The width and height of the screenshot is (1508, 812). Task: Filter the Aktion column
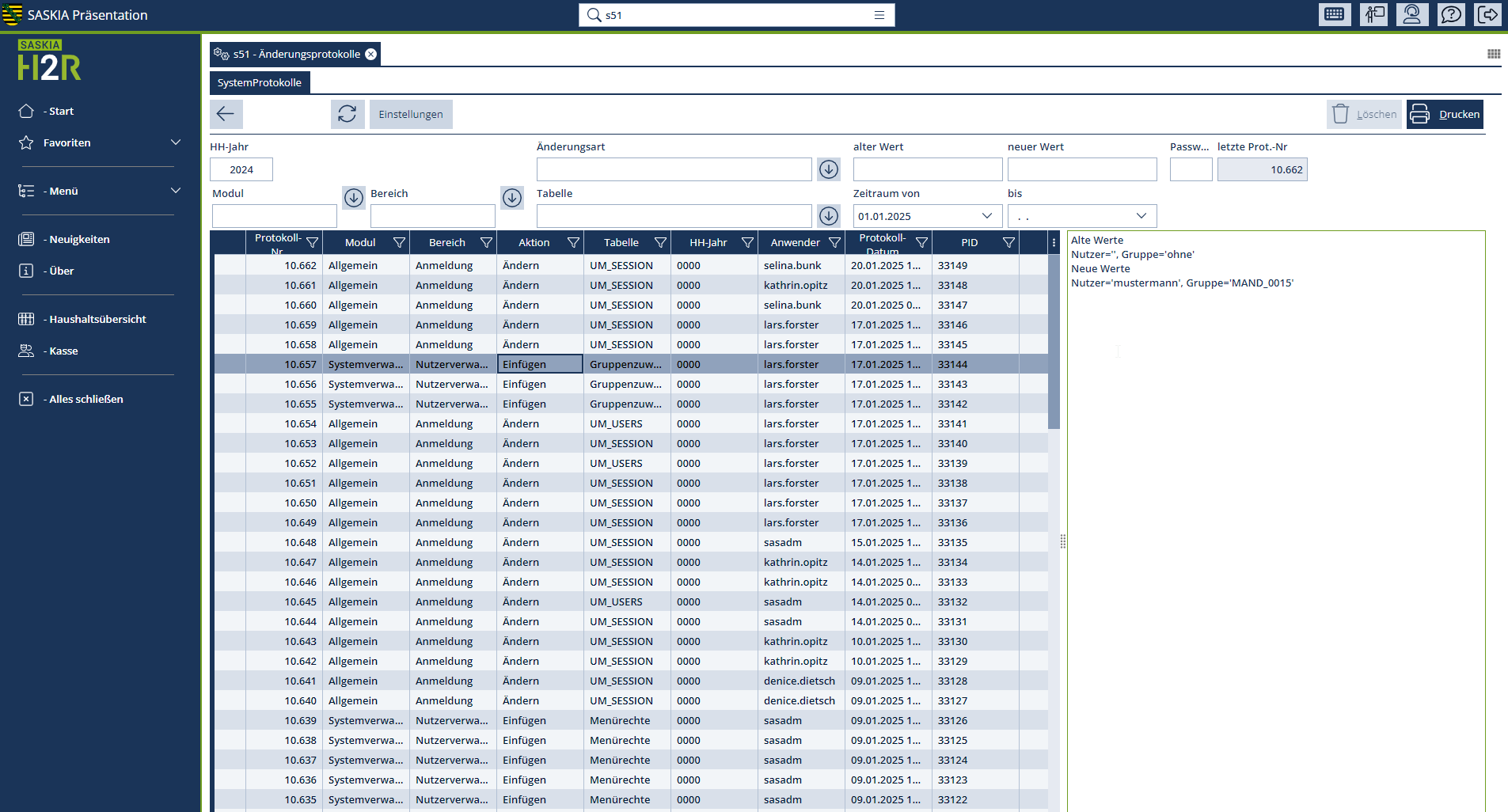[573, 242]
